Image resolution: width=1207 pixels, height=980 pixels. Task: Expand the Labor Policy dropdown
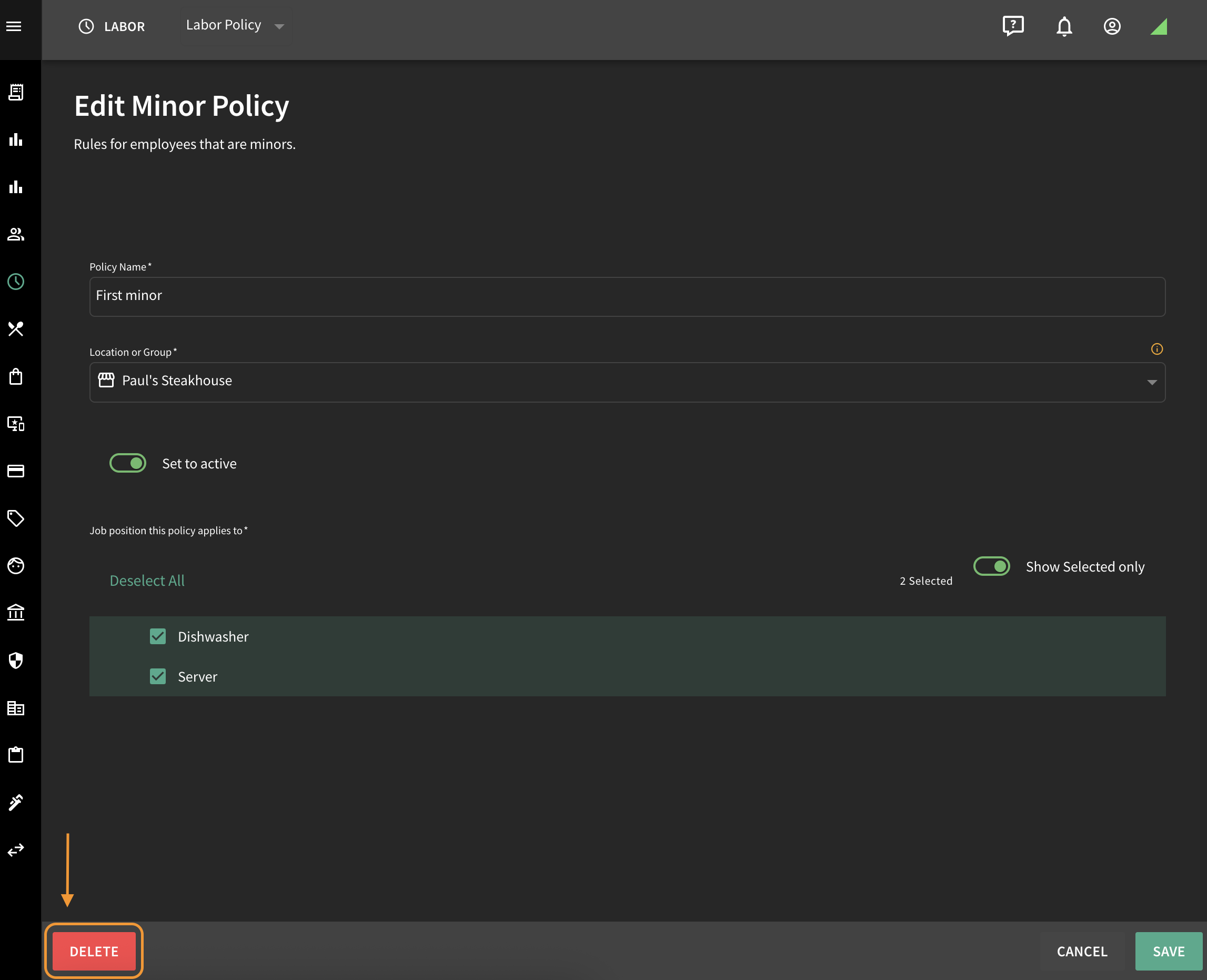(x=236, y=25)
